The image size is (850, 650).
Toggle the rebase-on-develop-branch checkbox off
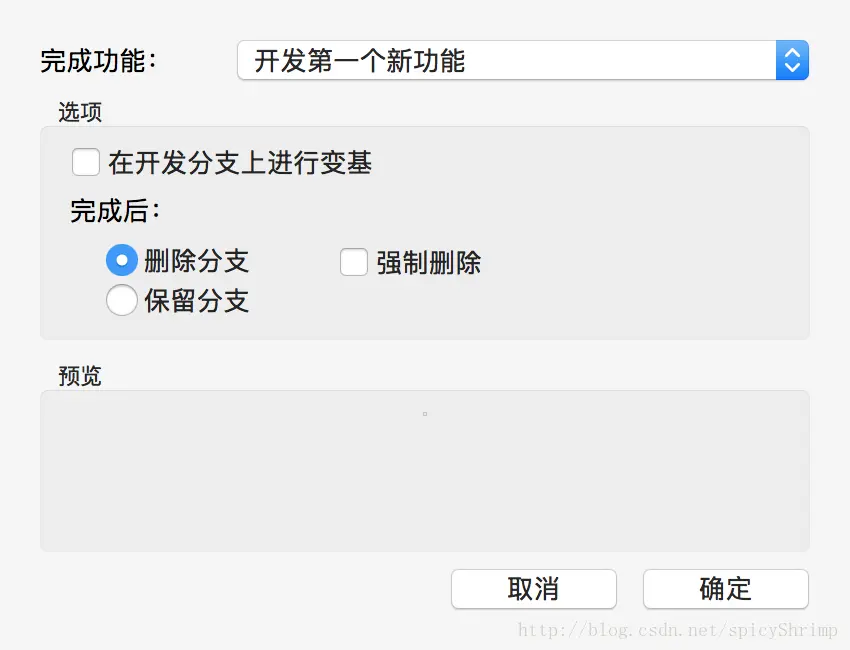point(86,162)
